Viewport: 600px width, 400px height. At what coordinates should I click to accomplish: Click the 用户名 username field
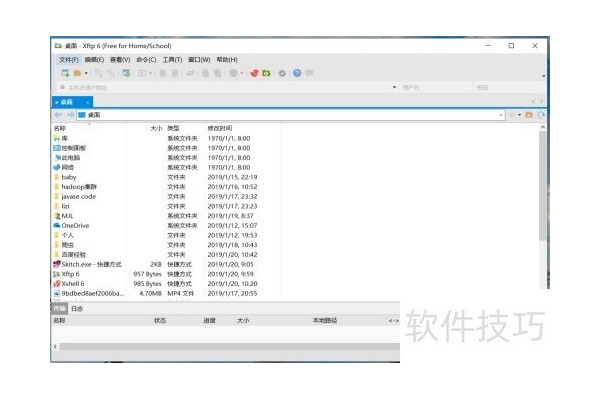click(x=436, y=88)
